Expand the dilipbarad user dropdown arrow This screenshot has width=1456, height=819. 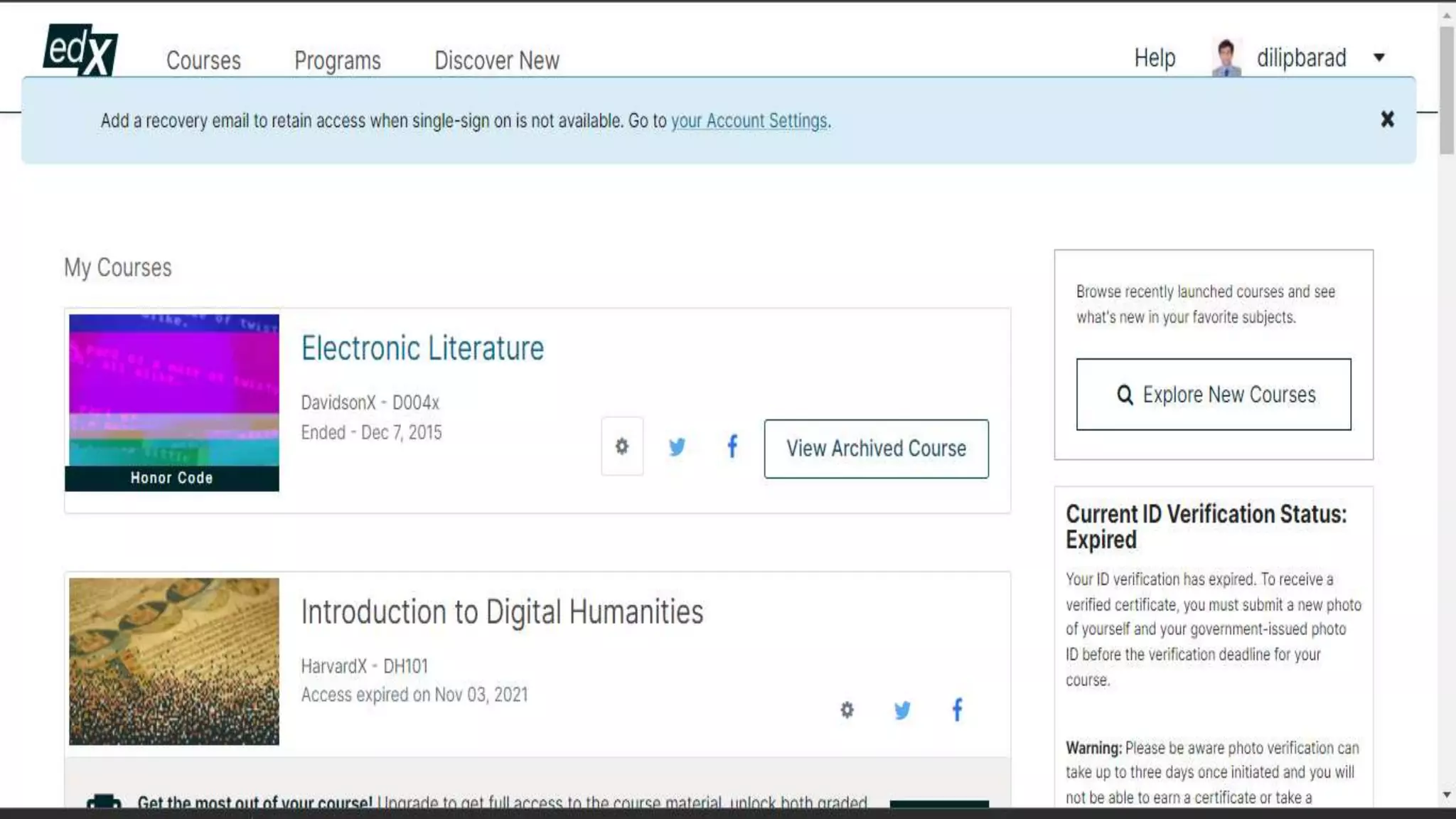(x=1379, y=58)
